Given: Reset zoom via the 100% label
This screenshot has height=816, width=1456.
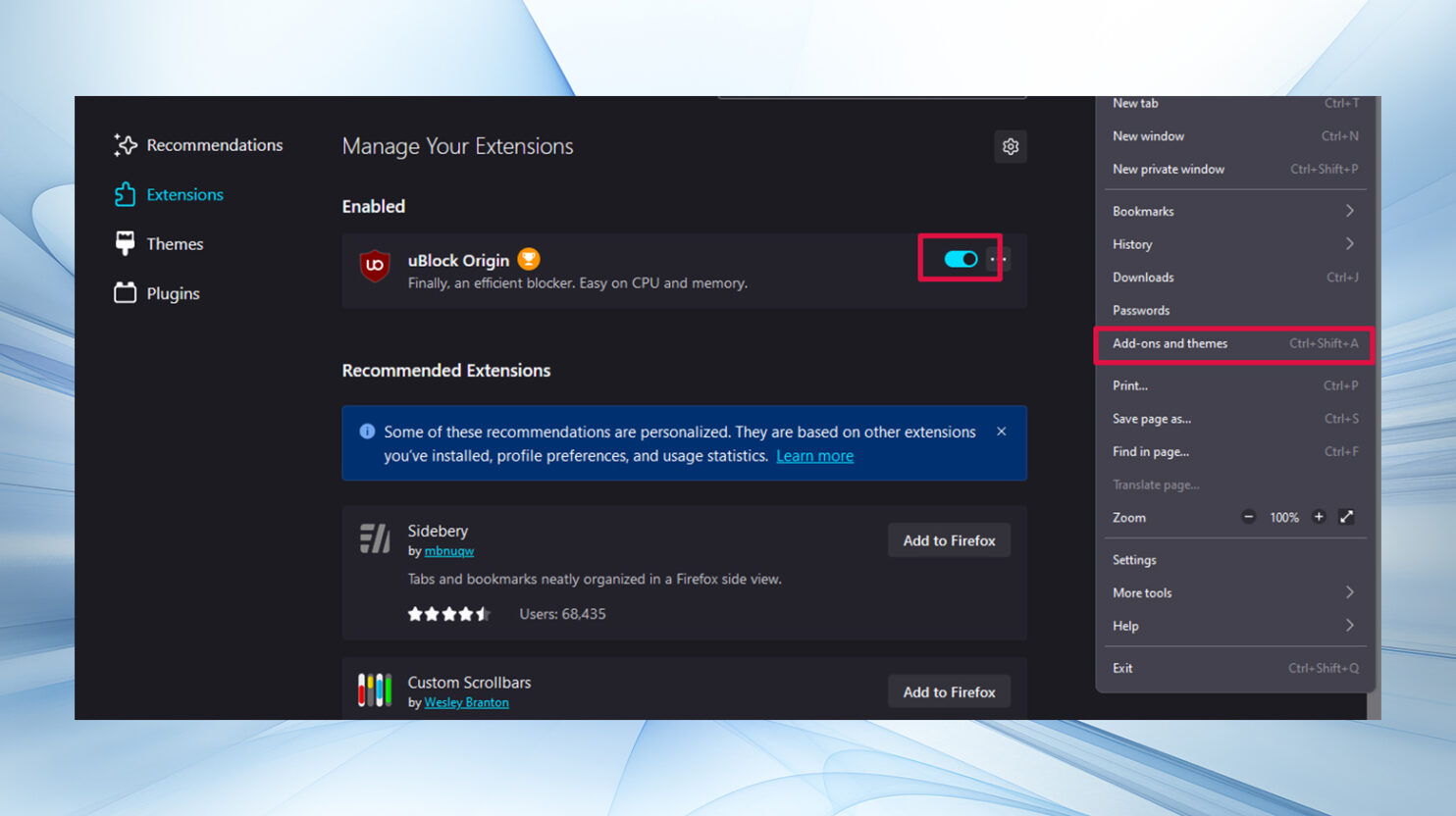Looking at the screenshot, I should [1283, 518].
